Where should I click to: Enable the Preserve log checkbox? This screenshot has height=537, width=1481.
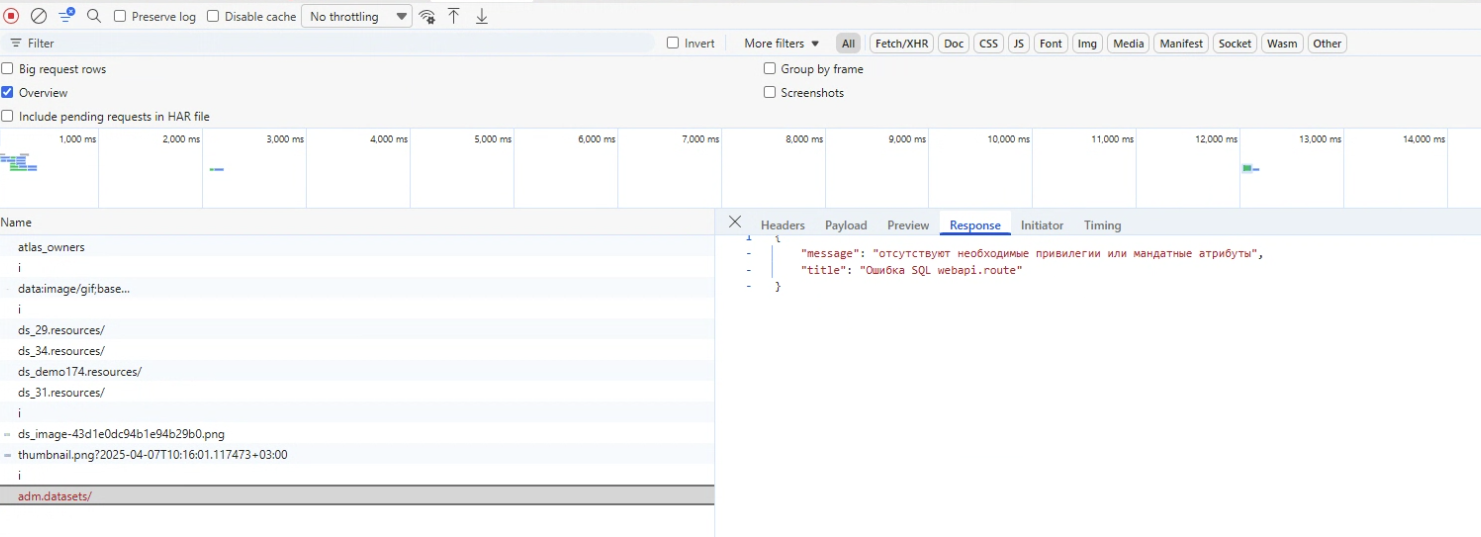click(x=120, y=17)
